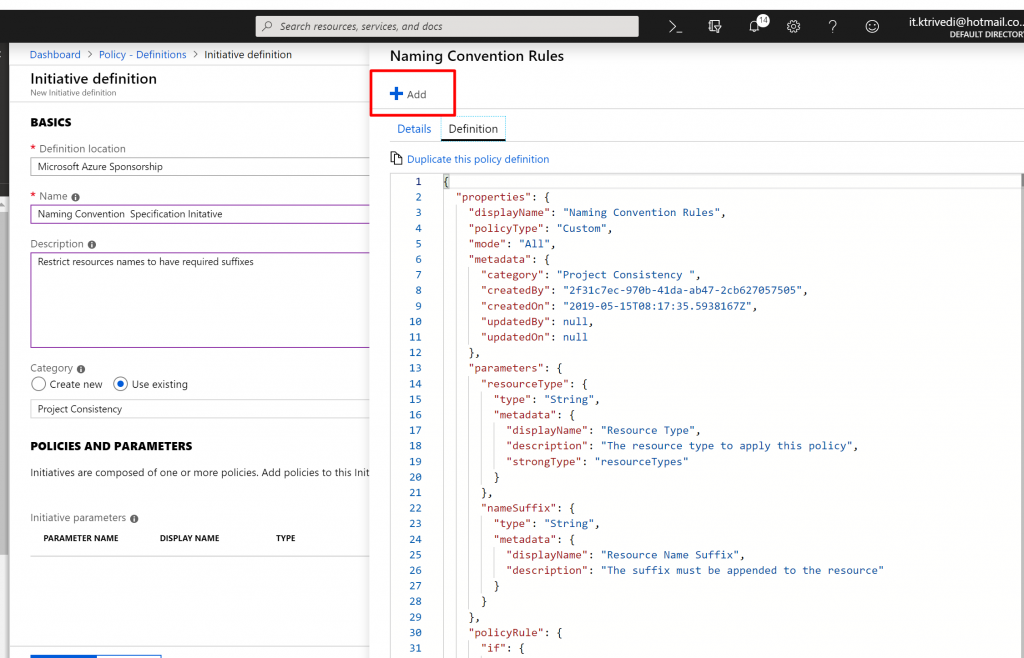Open the account menu for it.ktrivedi@hotmail
Screen dimensions: 1024x658
click(964, 27)
